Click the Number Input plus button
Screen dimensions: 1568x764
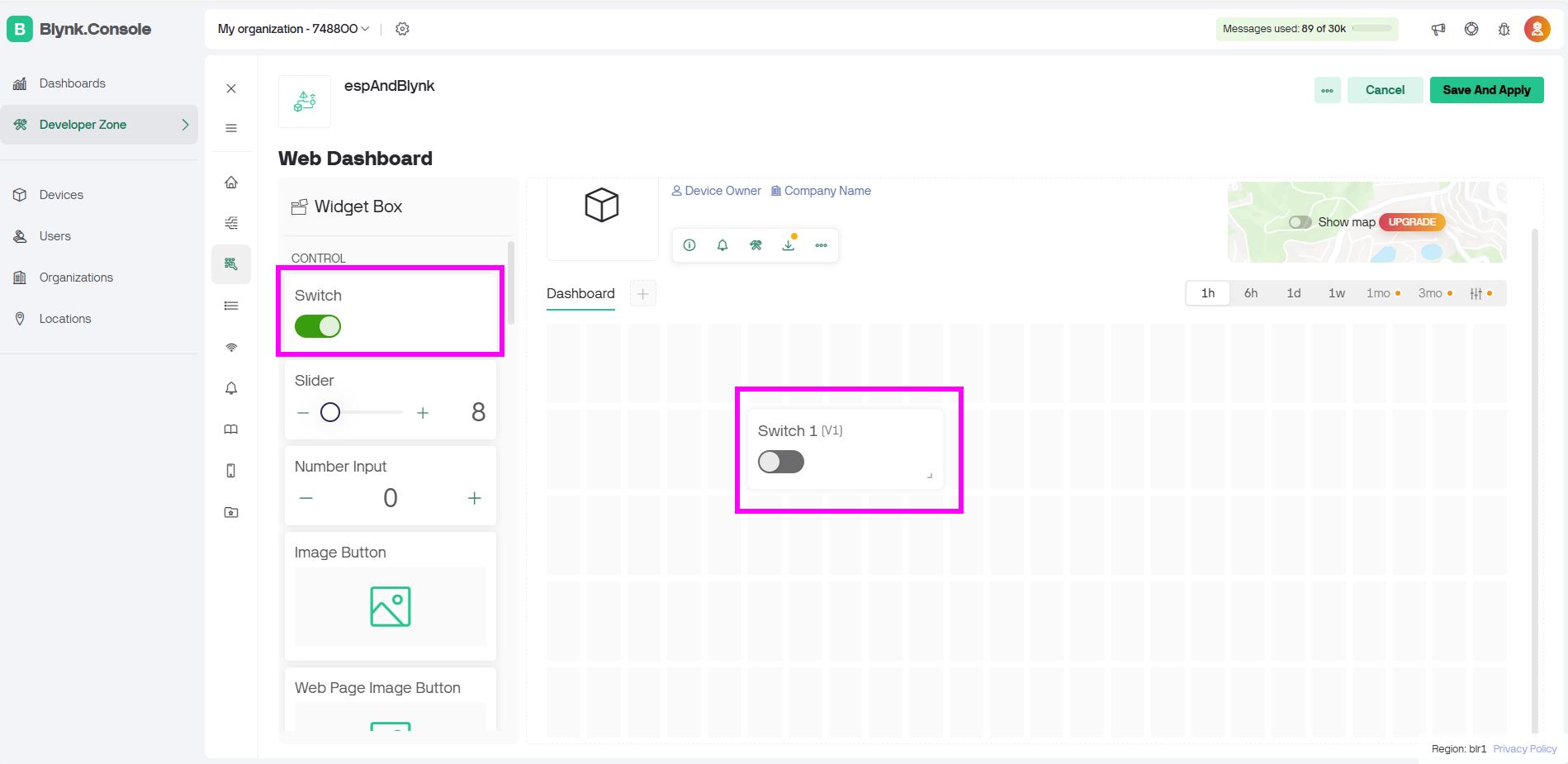(x=475, y=498)
